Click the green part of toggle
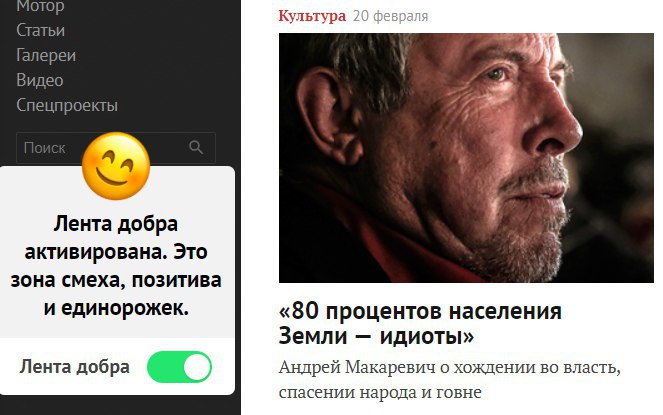This screenshot has width=663, height=415. (x=165, y=367)
